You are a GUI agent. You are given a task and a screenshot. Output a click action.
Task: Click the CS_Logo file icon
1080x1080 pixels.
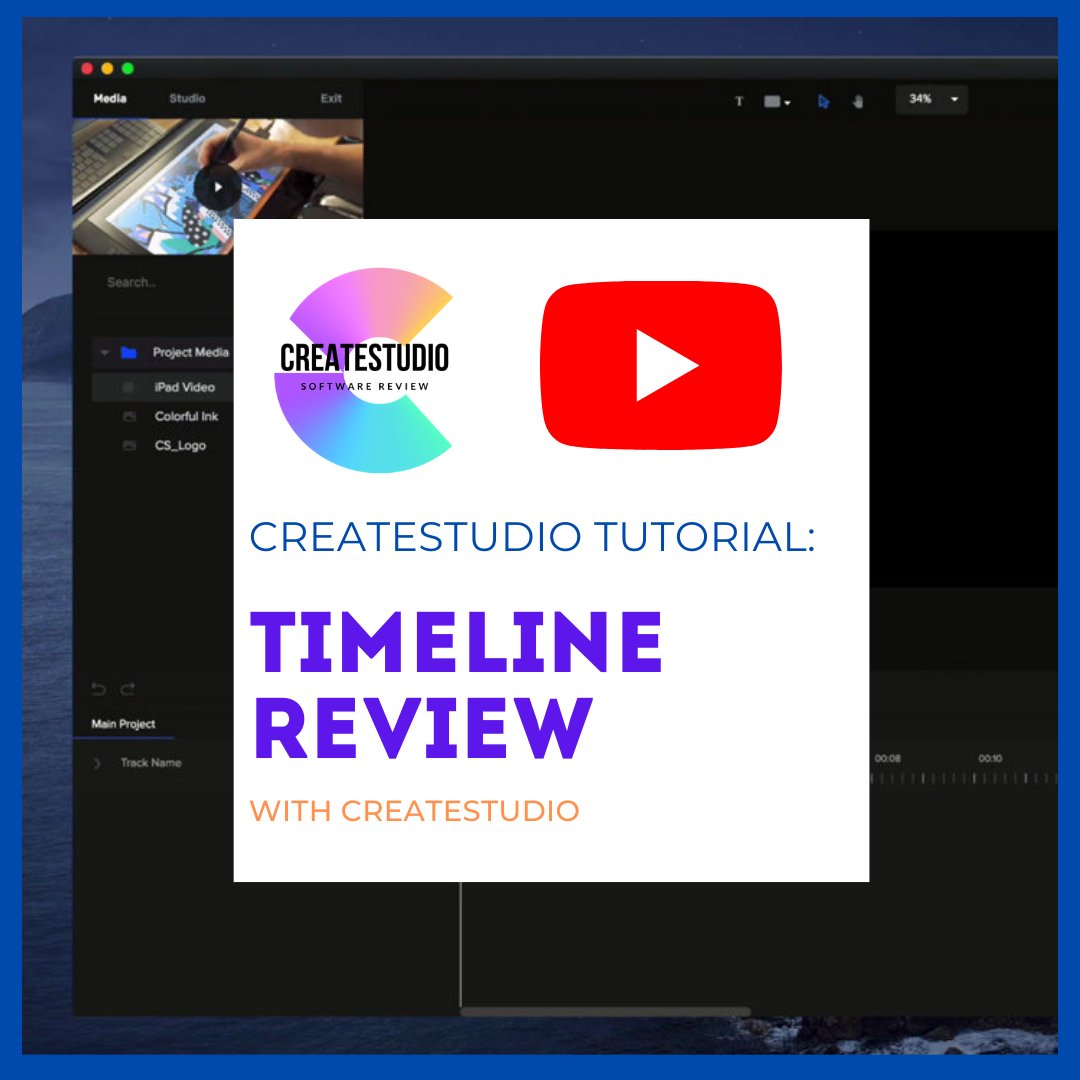129,446
